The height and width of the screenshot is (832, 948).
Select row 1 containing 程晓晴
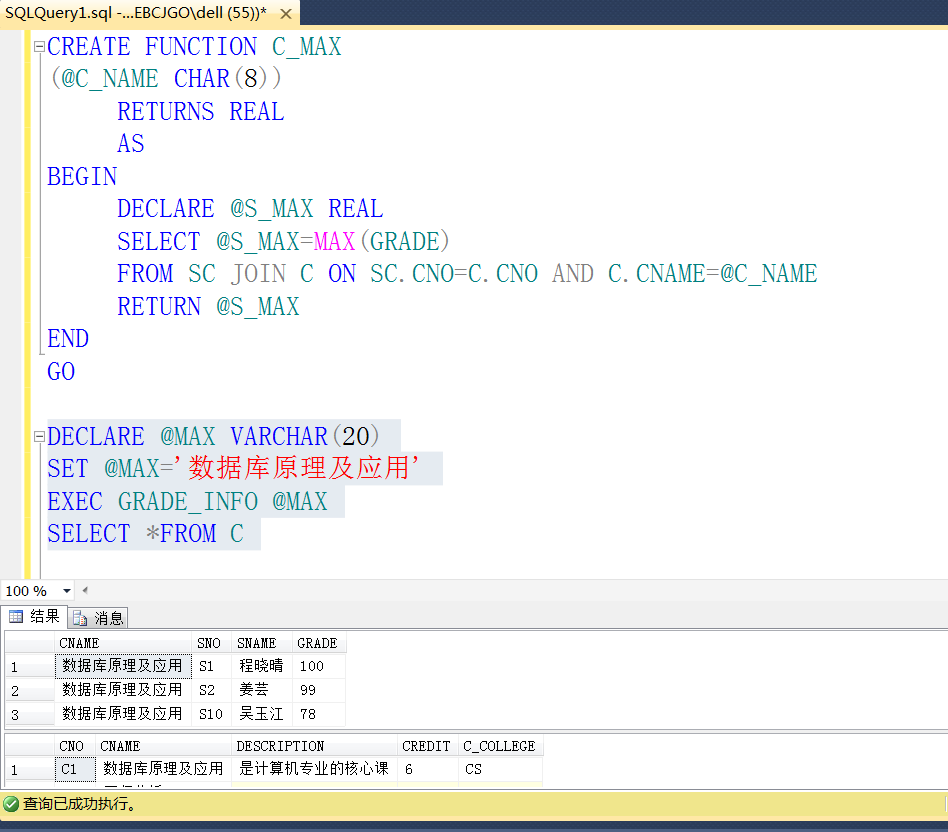[14, 665]
